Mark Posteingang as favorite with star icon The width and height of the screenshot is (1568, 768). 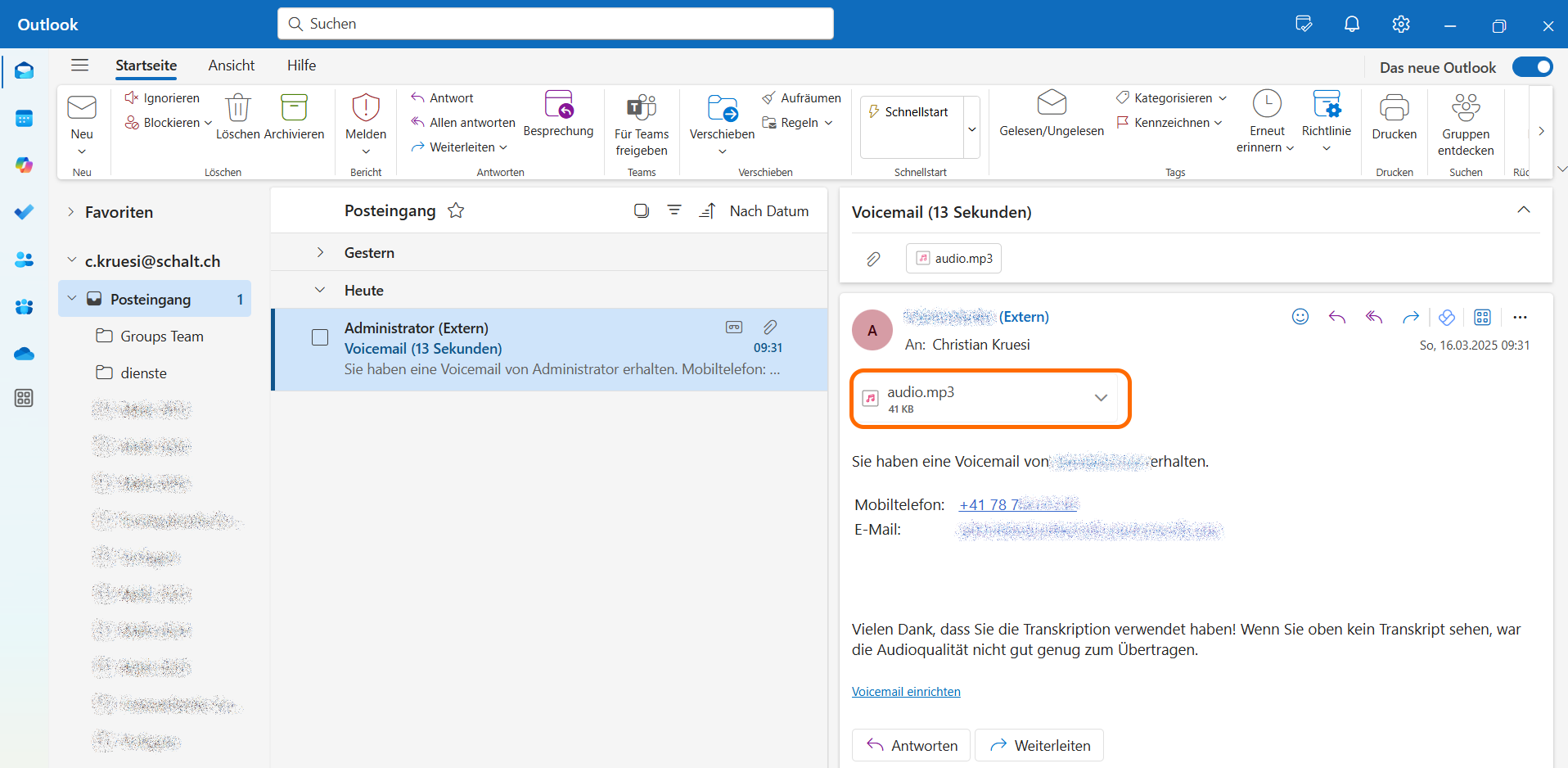click(x=456, y=211)
